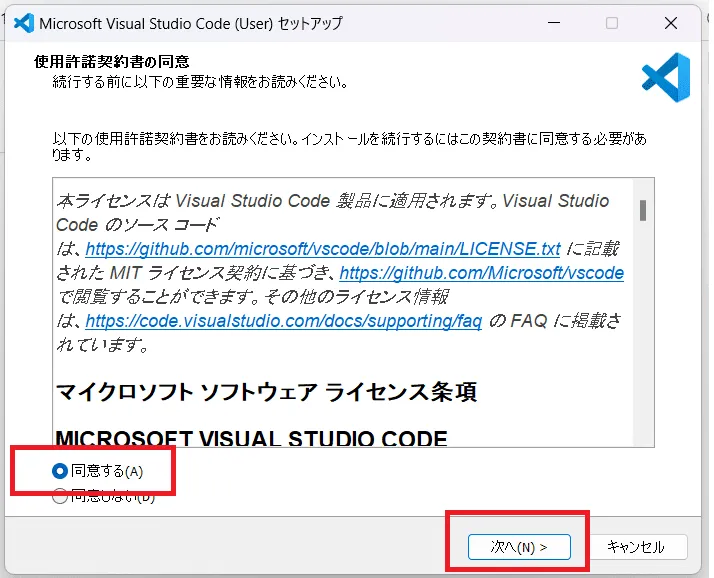Viewport: 714px width, 578px height.
Task: Open the github.com/Microsoft/vscode link
Action: click(x=481, y=273)
